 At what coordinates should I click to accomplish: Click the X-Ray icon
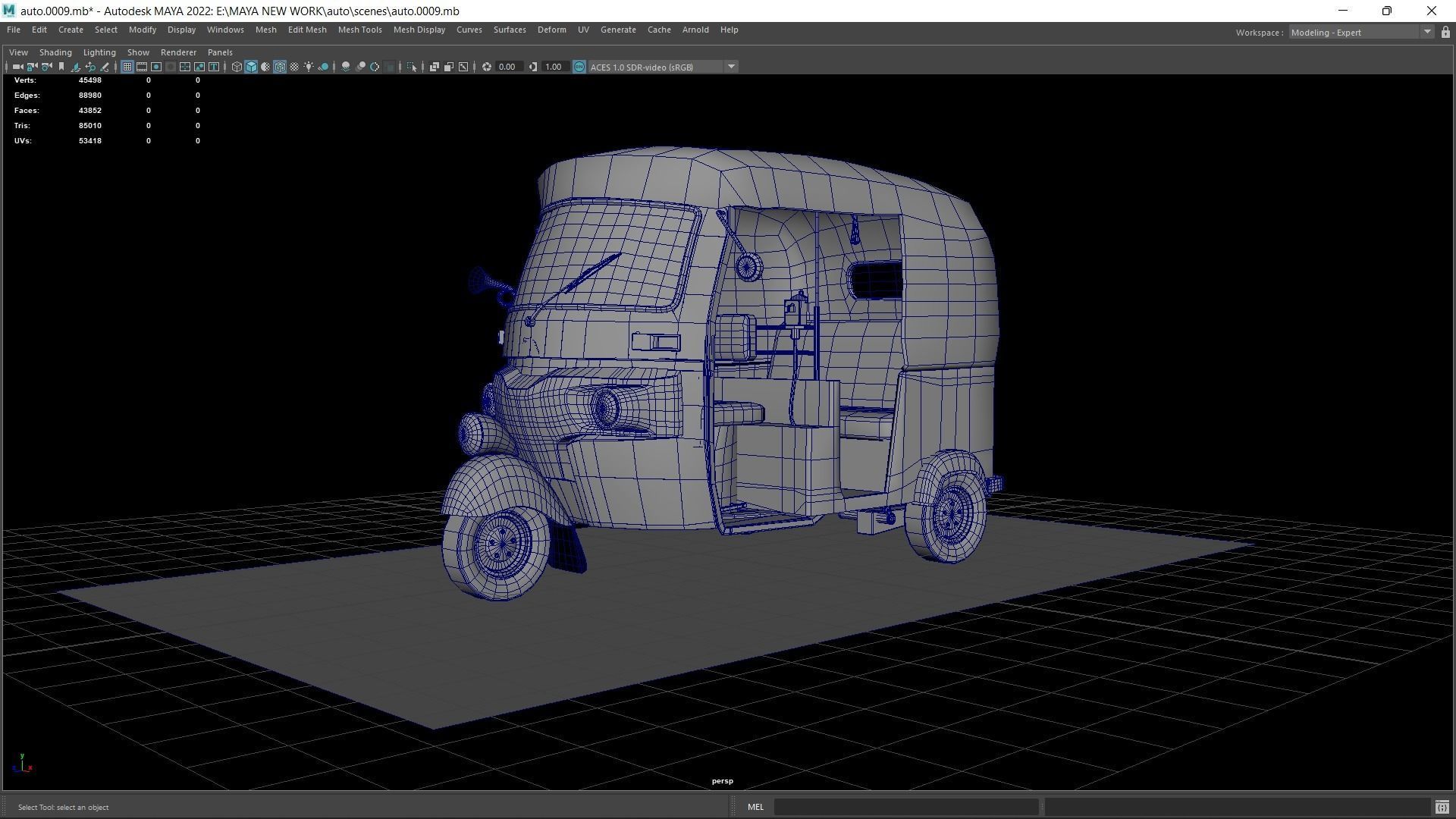435,67
